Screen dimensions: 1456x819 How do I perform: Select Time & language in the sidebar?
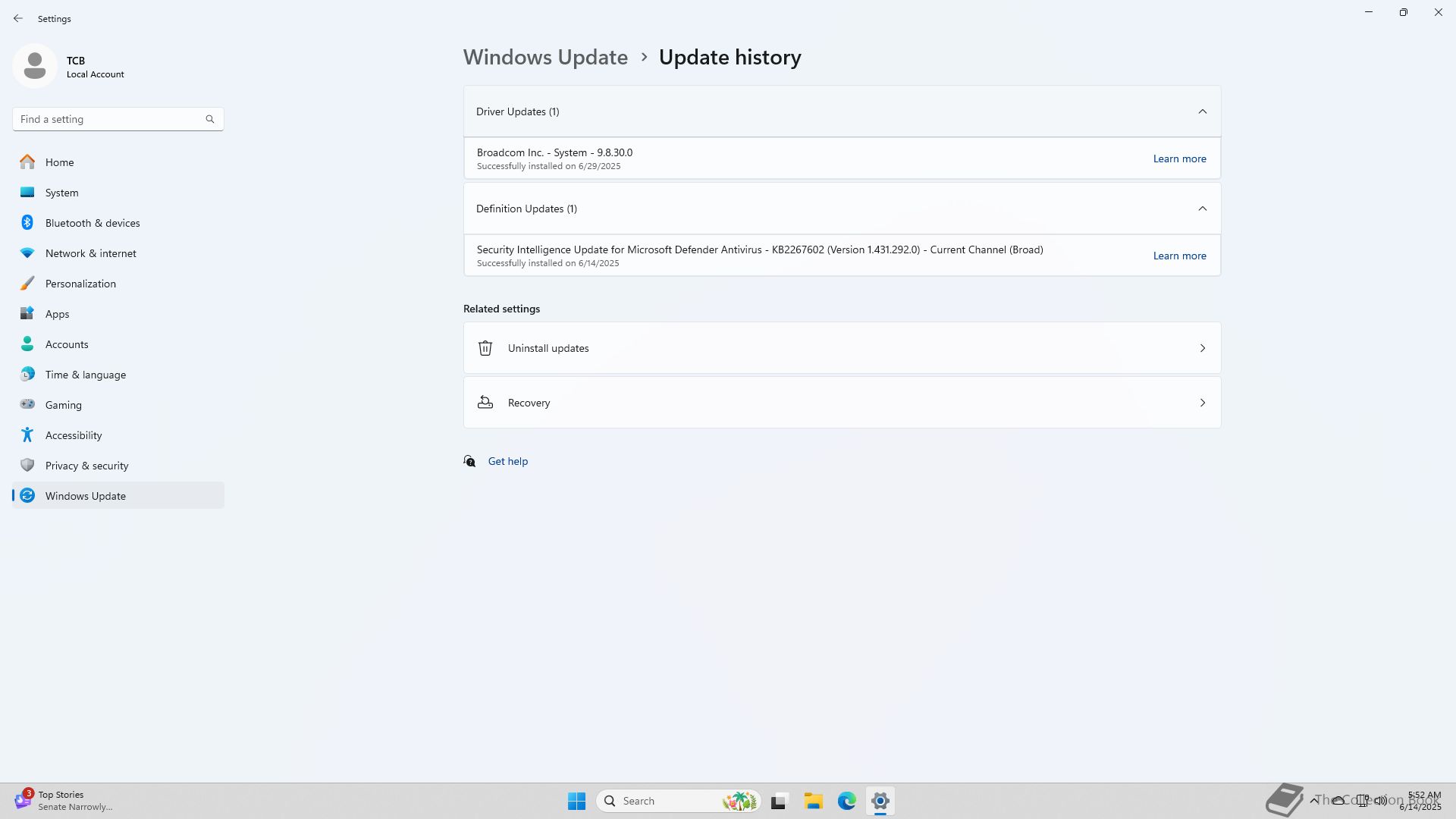pos(85,375)
